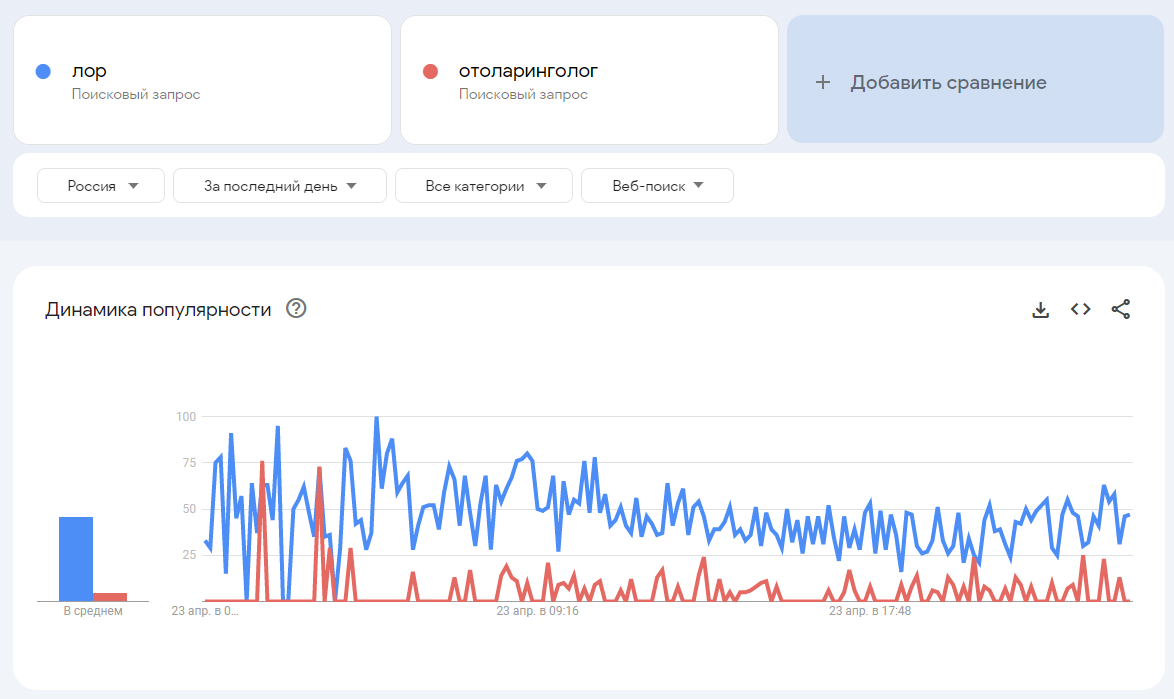
Task: Expand the Россия region dropdown
Action: point(101,186)
